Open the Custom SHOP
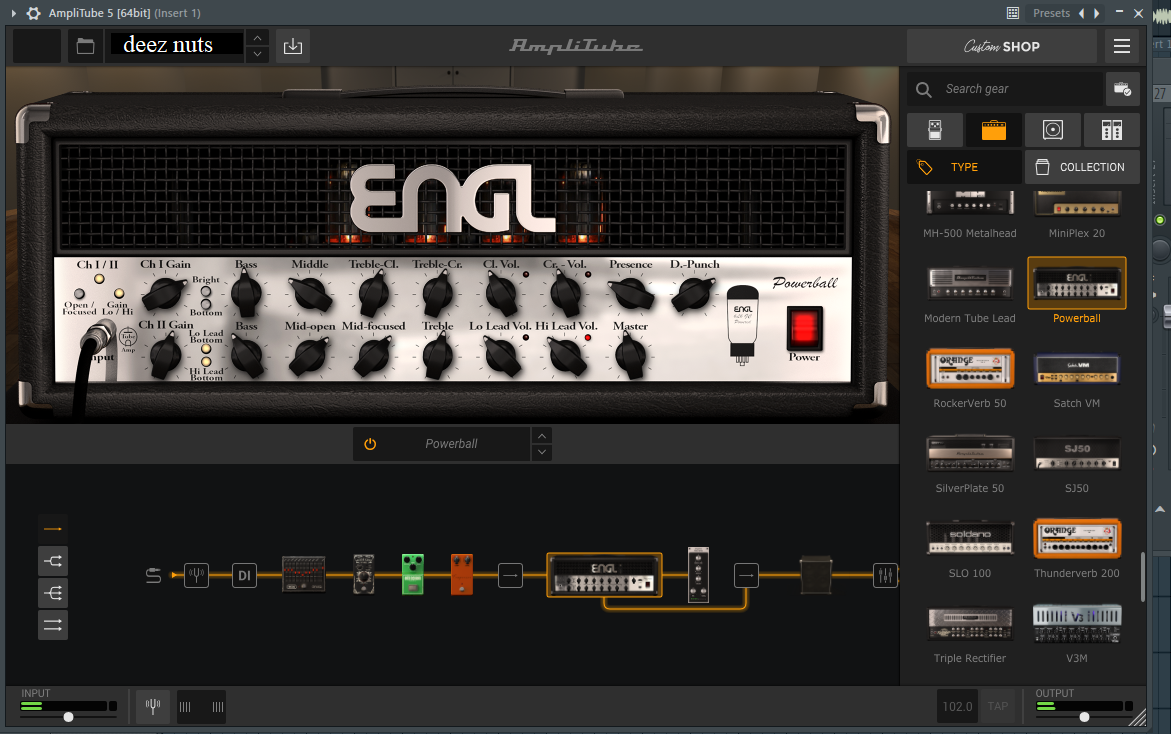 pyautogui.click(x=1001, y=46)
